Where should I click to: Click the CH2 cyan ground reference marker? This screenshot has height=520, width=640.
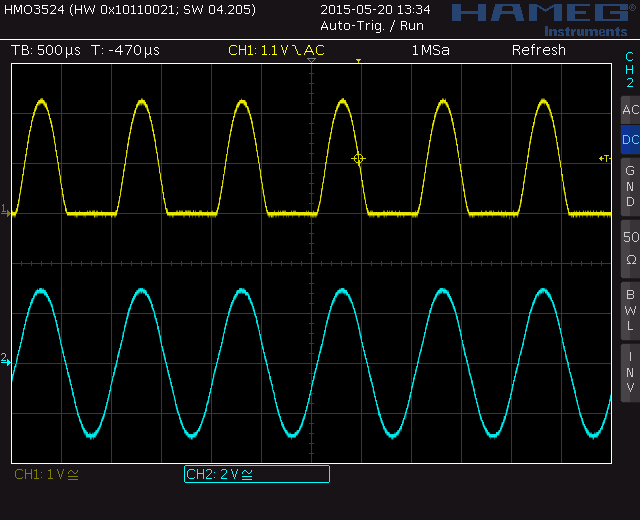tap(6, 360)
